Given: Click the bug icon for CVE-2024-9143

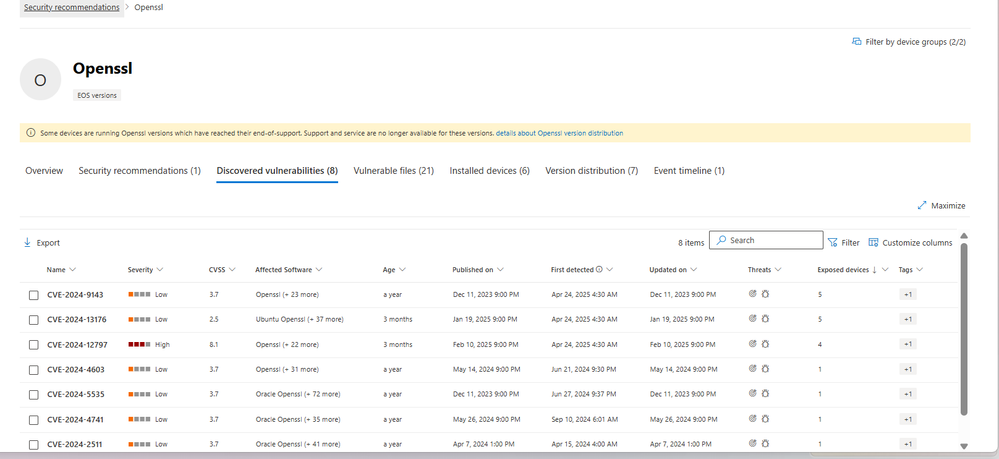Looking at the screenshot, I should [x=765, y=294].
